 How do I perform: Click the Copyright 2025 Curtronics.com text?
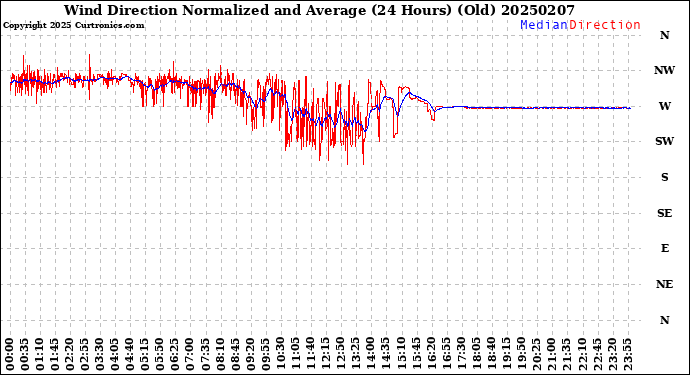tap(73, 26)
